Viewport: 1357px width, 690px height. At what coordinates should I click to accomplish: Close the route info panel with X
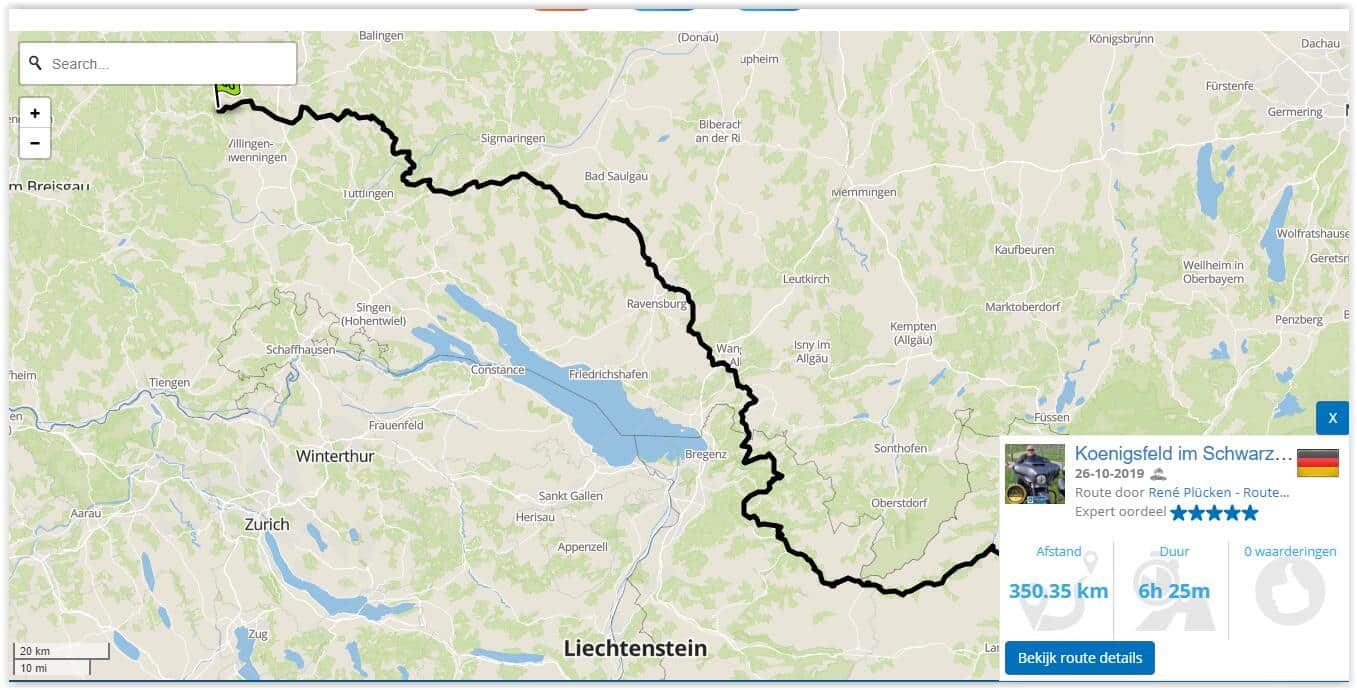point(1332,418)
